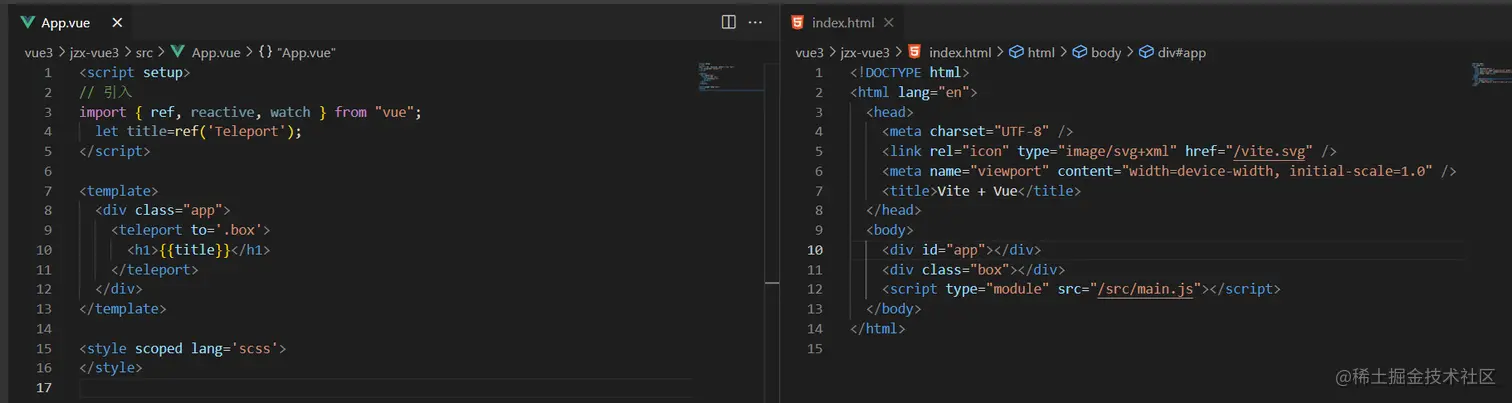Select the cube icon before div#app breadcrumb
Viewport: 1512px width, 403px height.
1145,52
